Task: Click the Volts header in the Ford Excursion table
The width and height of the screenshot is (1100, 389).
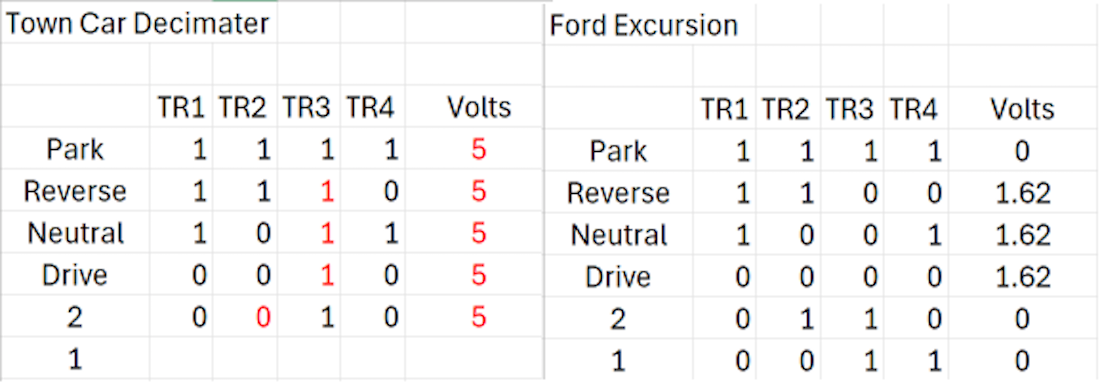Action: (x=1022, y=109)
